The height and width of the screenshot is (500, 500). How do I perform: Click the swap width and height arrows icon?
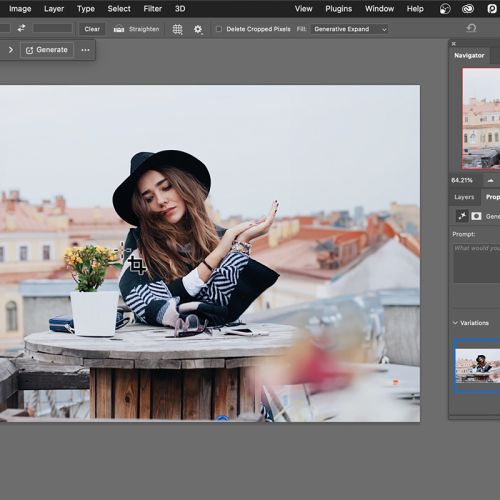click(x=22, y=28)
